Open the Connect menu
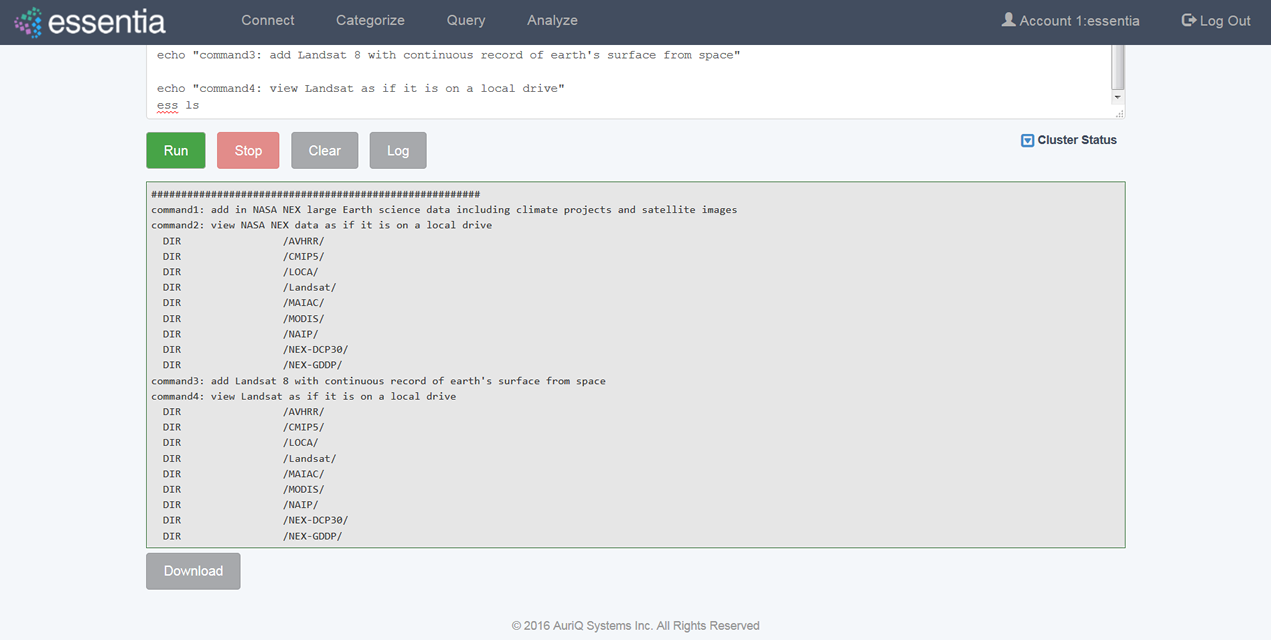Image resolution: width=1271 pixels, height=640 pixels. 268,20
